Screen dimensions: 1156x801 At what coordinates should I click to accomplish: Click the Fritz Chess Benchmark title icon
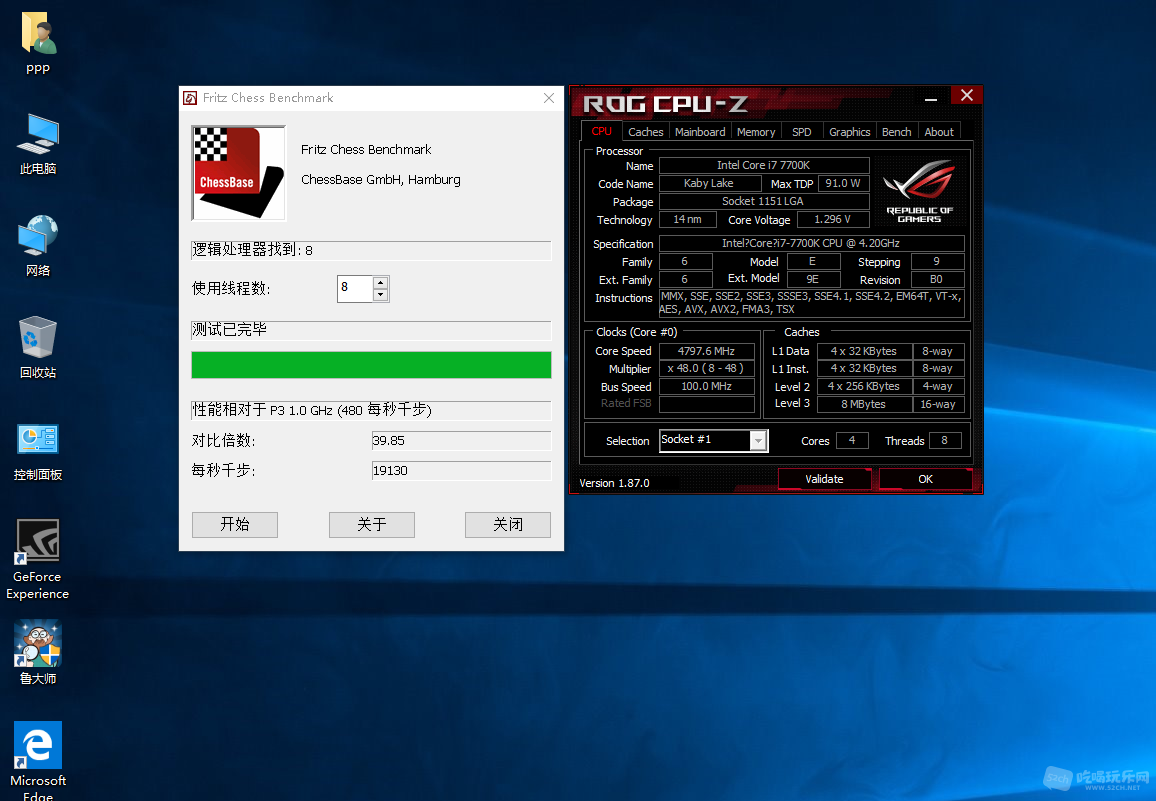(190, 98)
